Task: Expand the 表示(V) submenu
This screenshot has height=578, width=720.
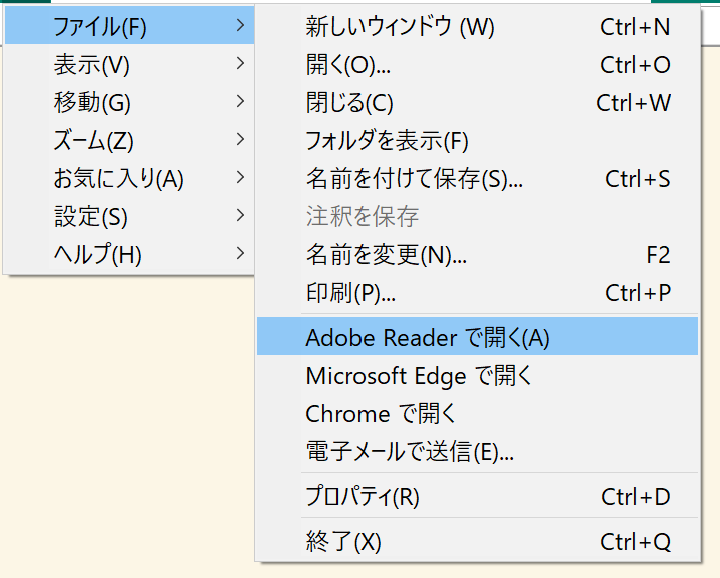Action: click(x=129, y=64)
